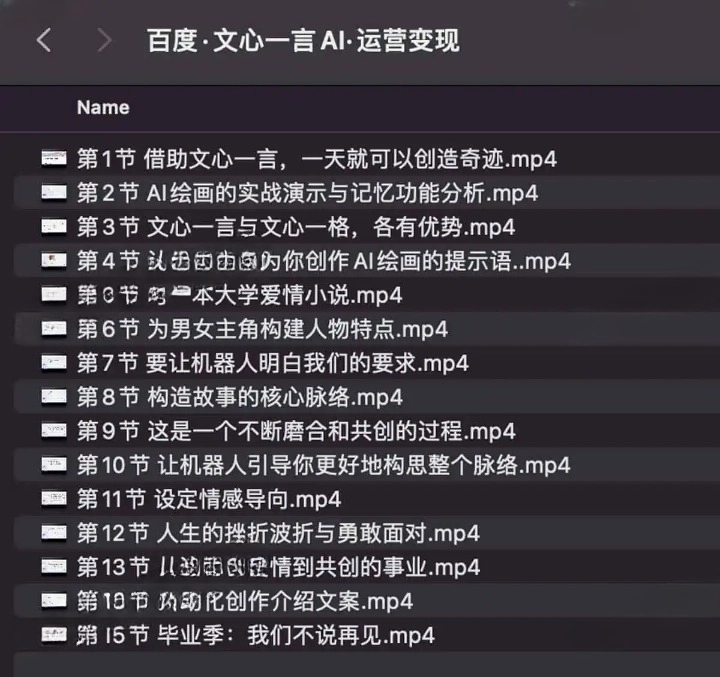
Task: Click the back navigation arrow
Action: (x=43, y=41)
